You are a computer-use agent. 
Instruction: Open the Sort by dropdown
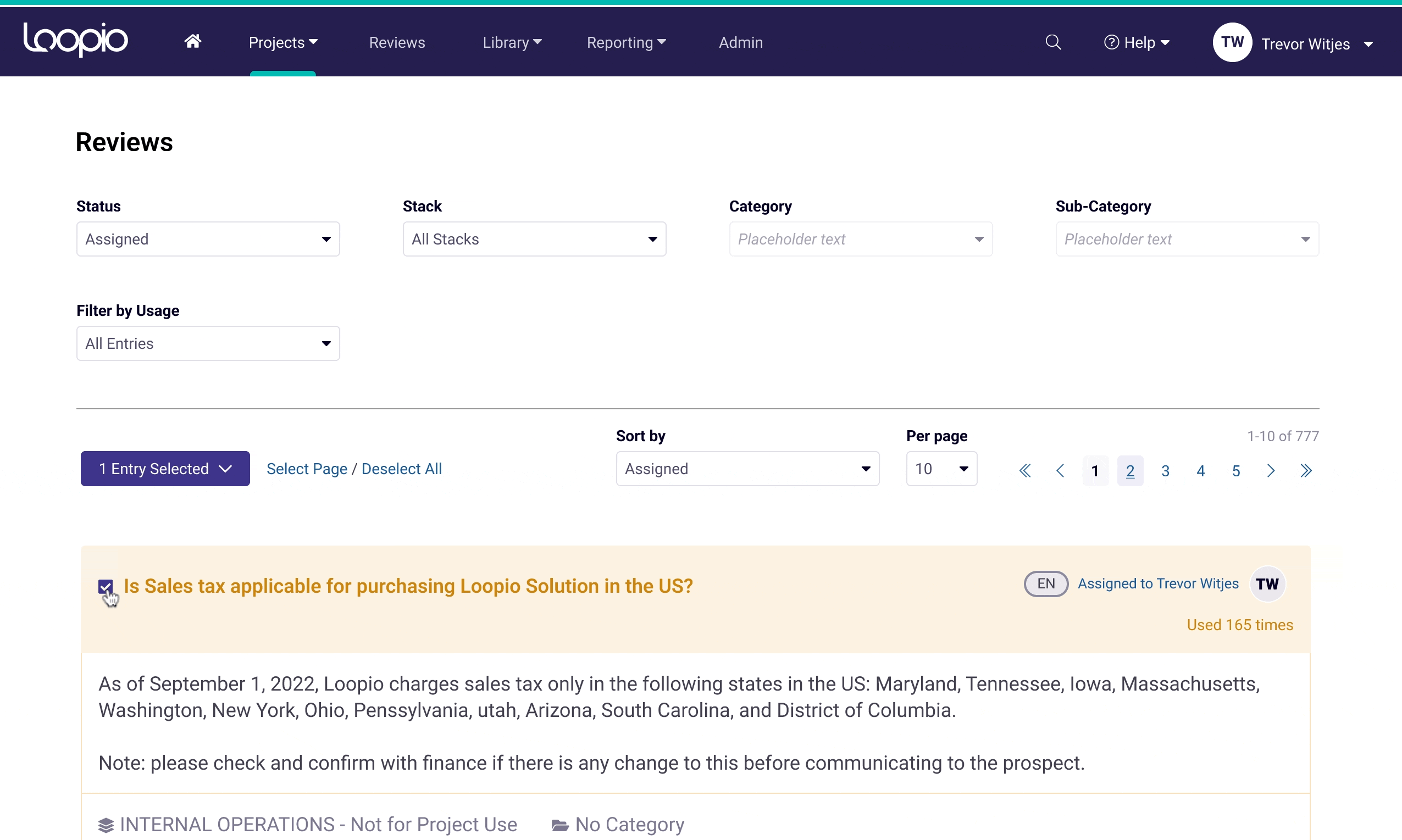pos(747,469)
